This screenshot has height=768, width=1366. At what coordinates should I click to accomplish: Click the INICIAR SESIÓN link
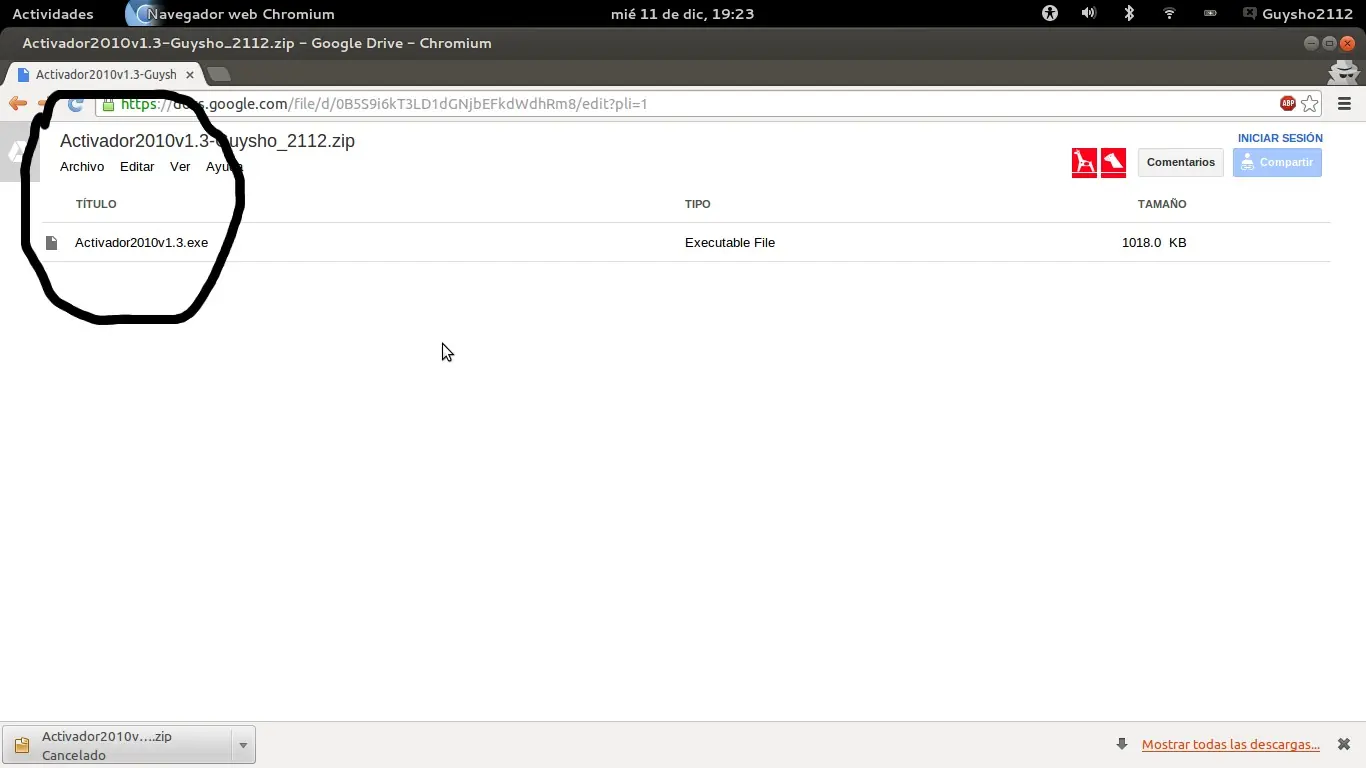(1280, 138)
